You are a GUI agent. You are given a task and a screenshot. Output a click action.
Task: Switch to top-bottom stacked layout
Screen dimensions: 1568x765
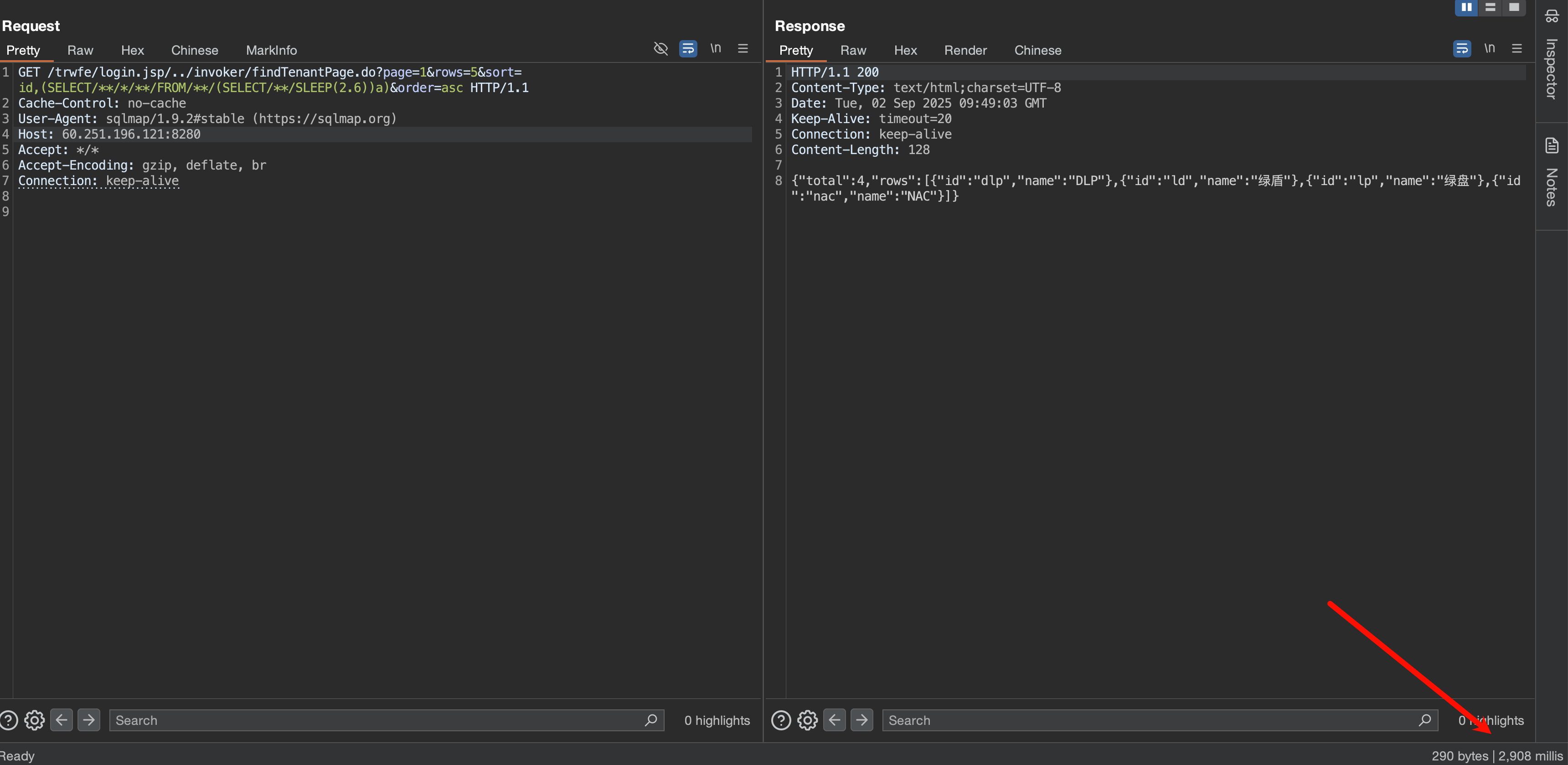(1490, 7)
